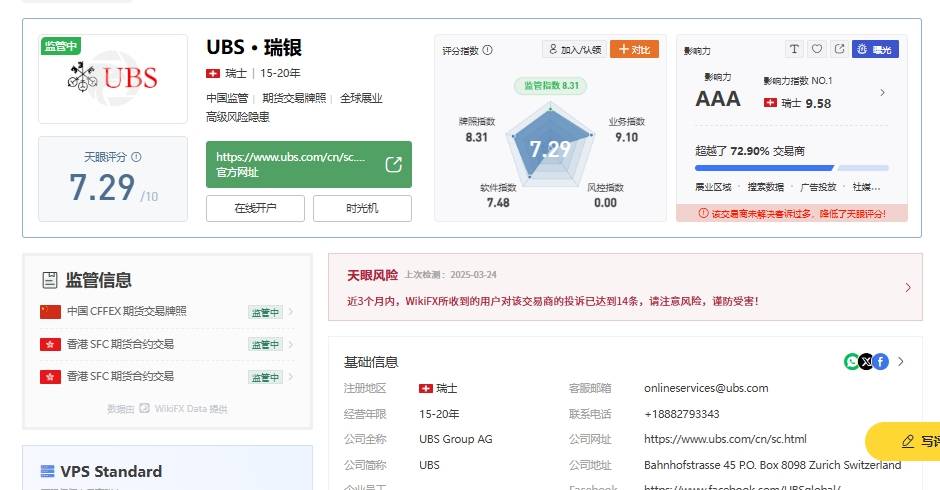The width and height of the screenshot is (940, 490).
Task: Click the 牌照指数 8.31 value
Action: [x=477, y=137]
